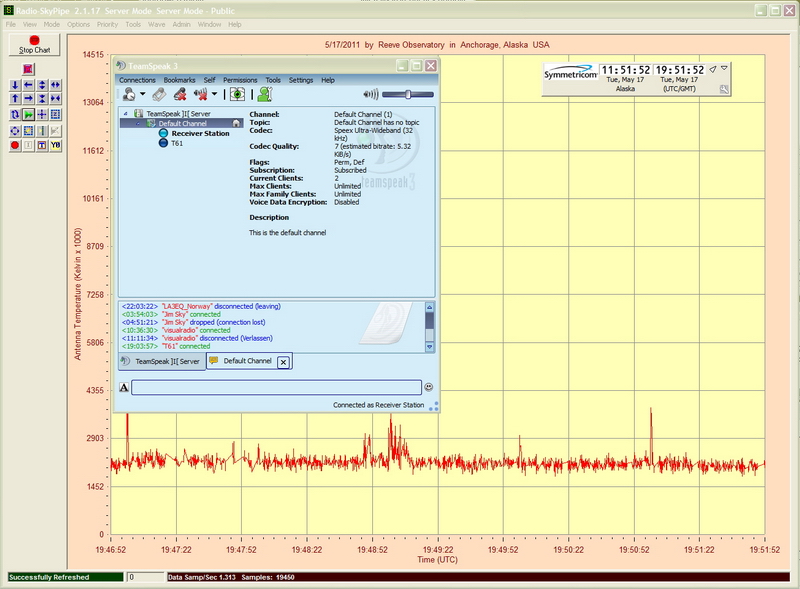
Task: Open the Help menu in TeamSpeak
Action: [328, 80]
